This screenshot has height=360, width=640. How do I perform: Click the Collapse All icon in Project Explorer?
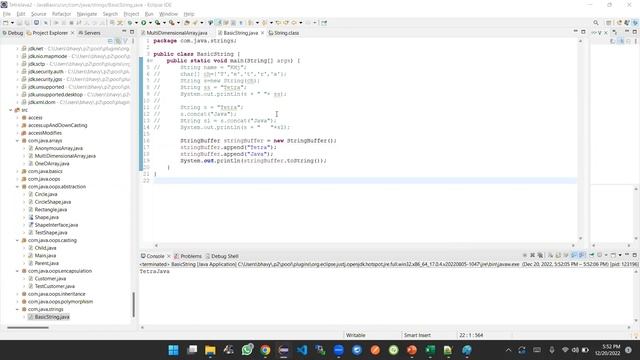point(110,41)
